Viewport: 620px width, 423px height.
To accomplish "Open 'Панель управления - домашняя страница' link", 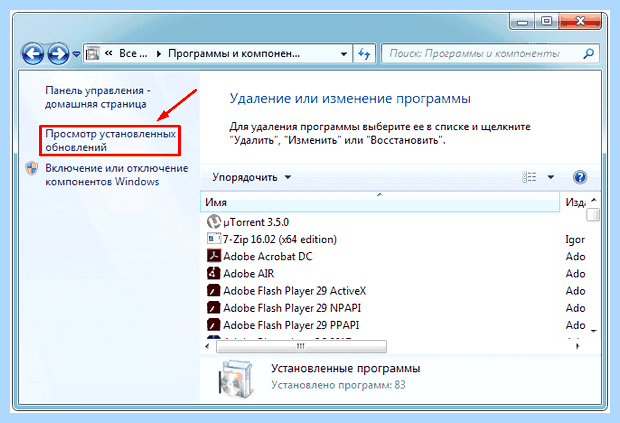I will coord(97,97).
